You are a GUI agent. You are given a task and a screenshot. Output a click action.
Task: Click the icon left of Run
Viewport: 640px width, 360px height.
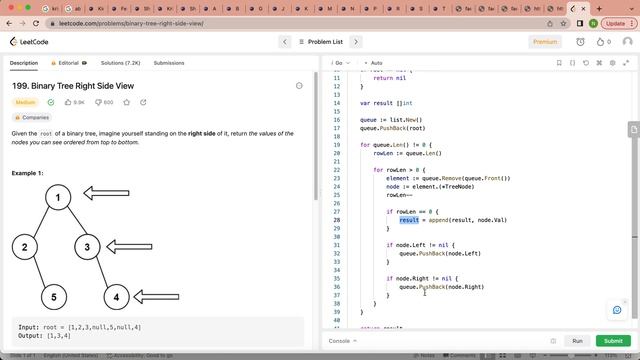(553, 341)
